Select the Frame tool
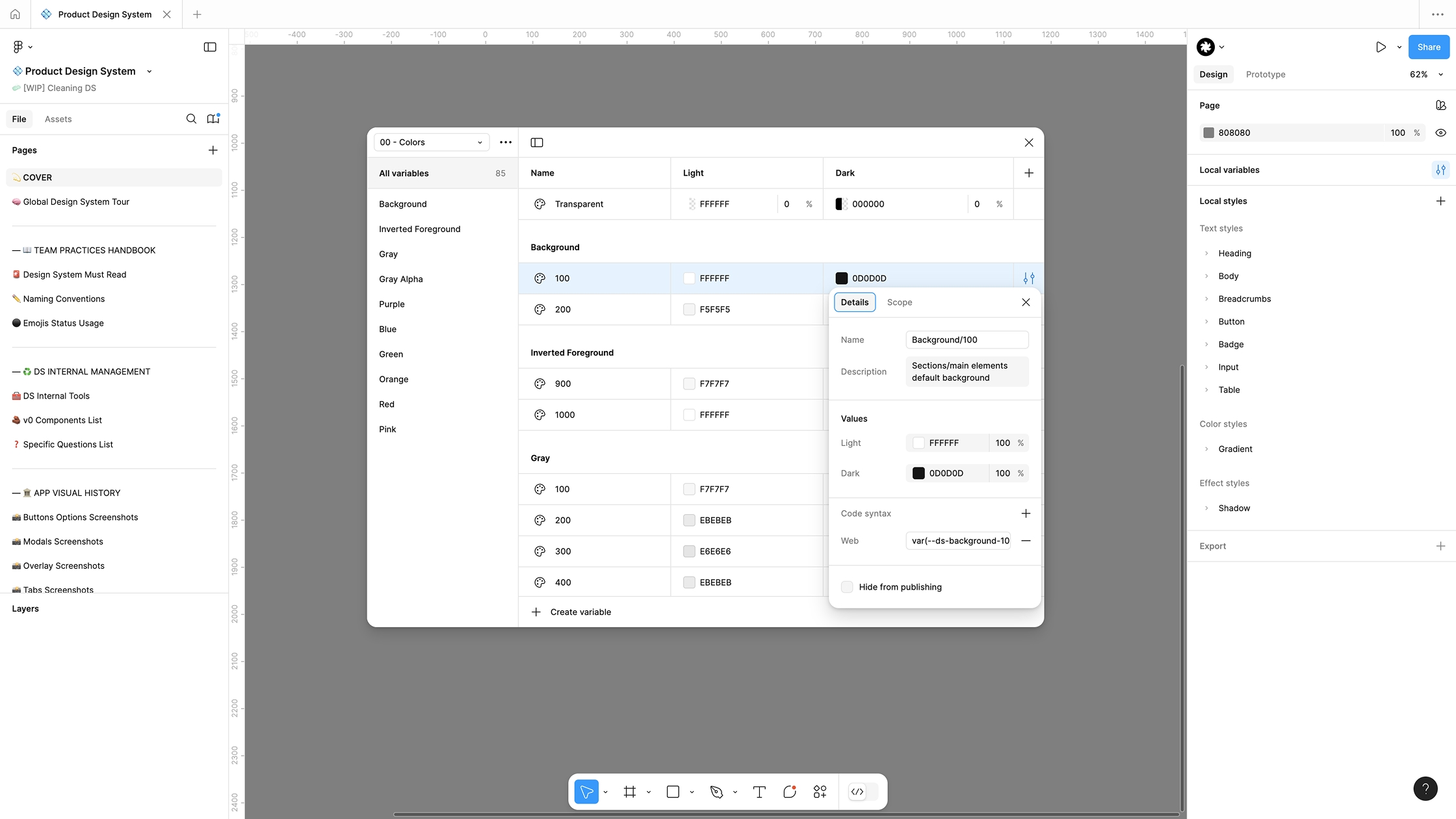 629,792
